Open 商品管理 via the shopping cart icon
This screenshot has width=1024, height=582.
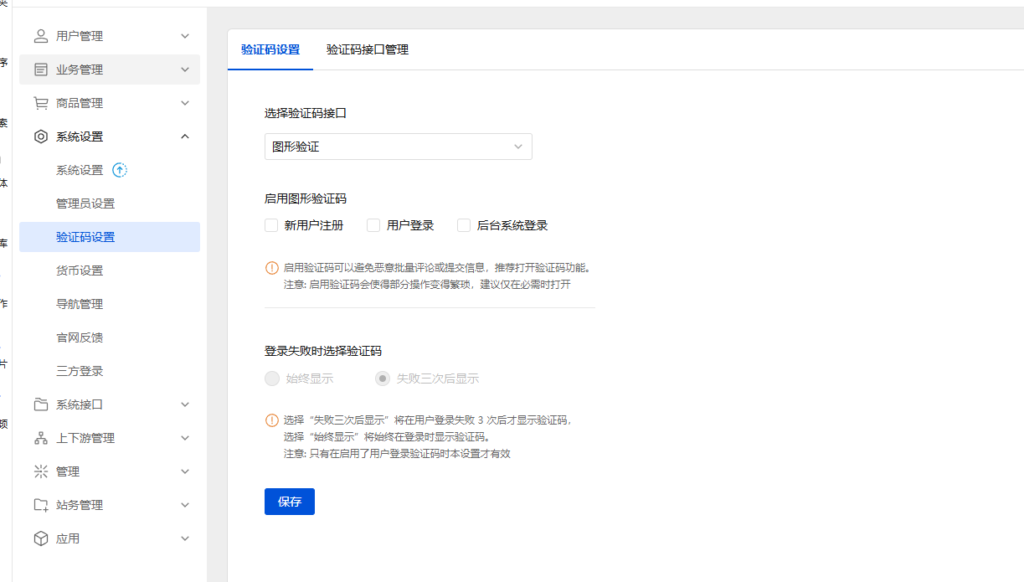[39, 102]
